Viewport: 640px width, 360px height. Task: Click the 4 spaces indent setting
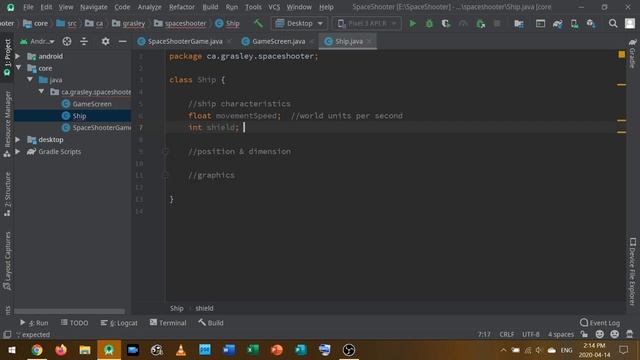(561, 334)
